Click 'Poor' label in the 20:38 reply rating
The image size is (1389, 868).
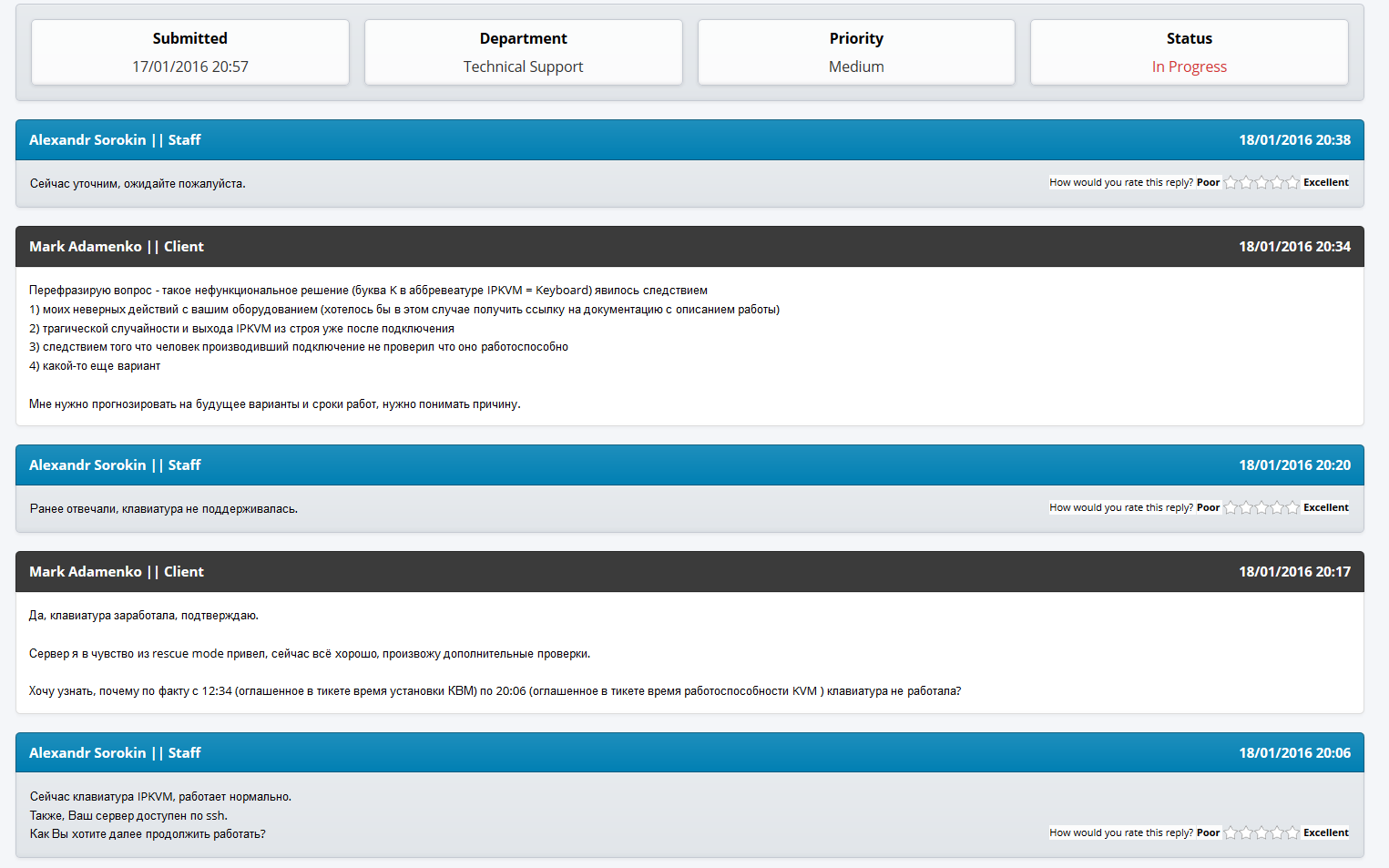[1209, 182]
